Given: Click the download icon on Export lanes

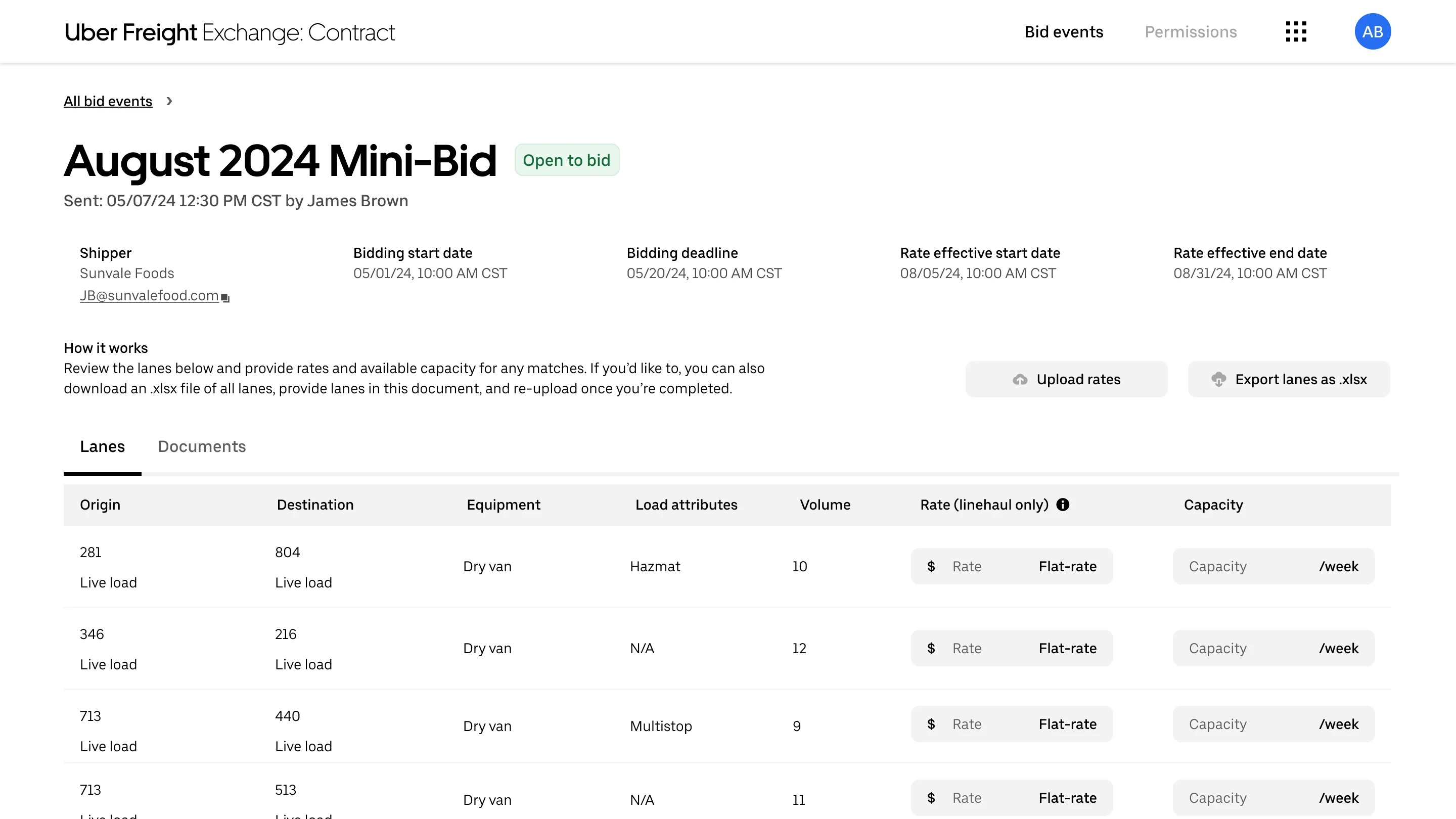Looking at the screenshot, I should [1219, 379].
